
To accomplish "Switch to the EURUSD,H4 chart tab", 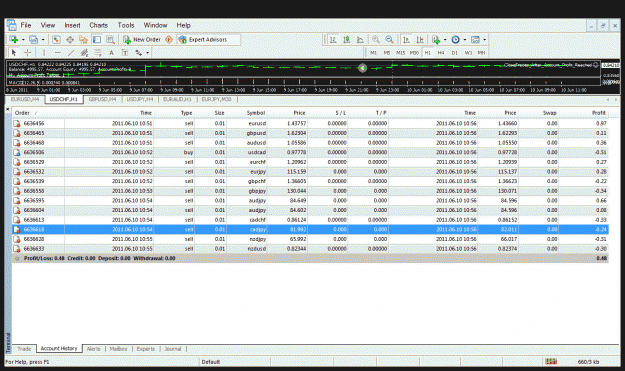I will tap(25, 99).
